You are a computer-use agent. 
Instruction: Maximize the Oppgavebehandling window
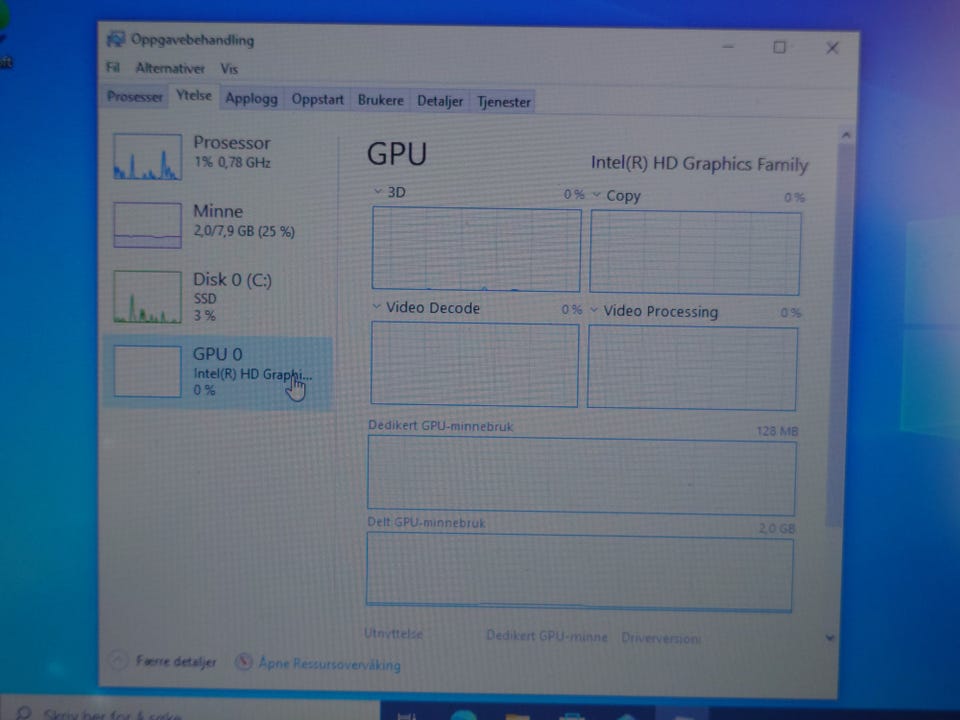pyautogui.click(x=779, y=47)
